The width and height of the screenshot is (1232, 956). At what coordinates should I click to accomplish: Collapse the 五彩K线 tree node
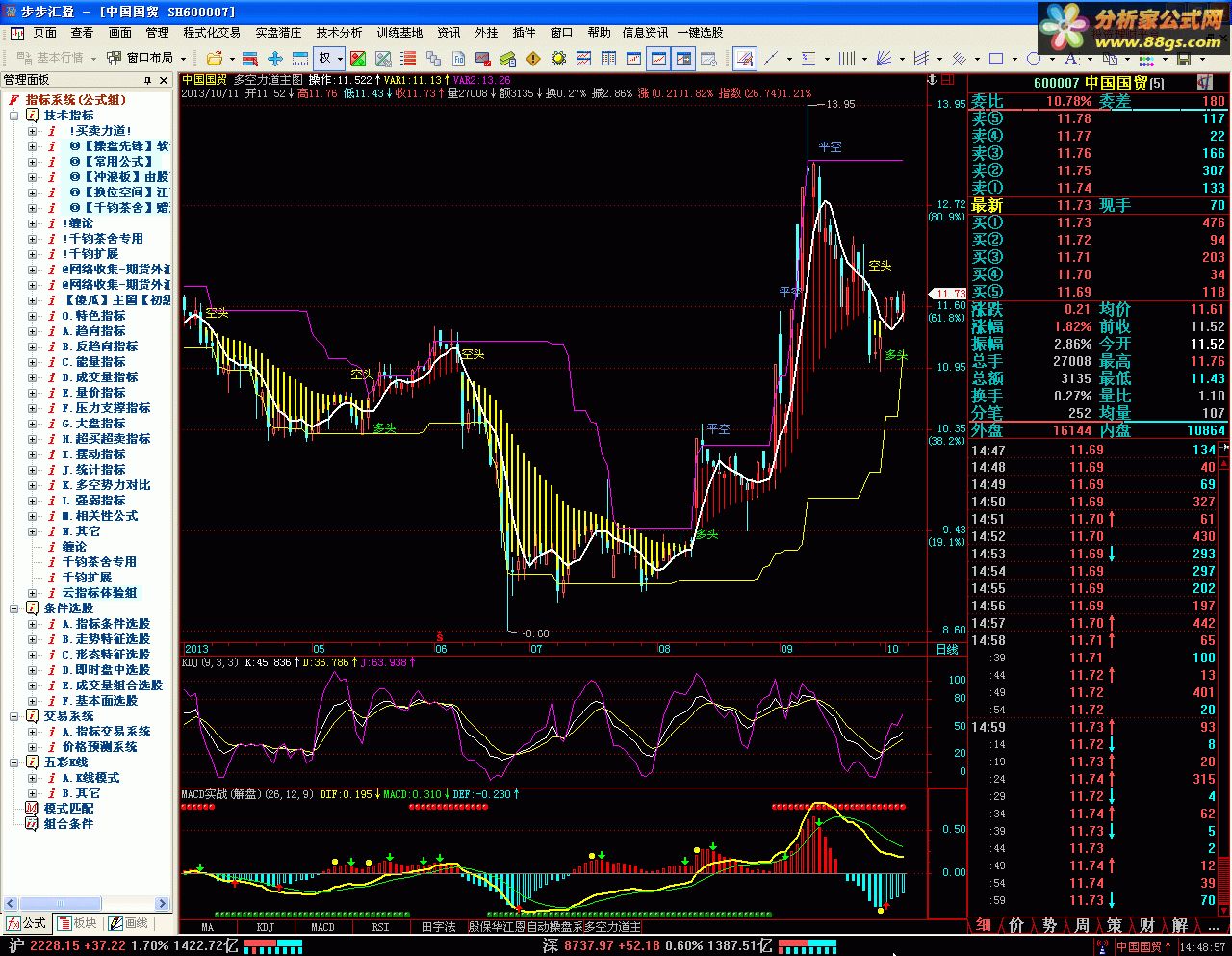pos(14,762)
